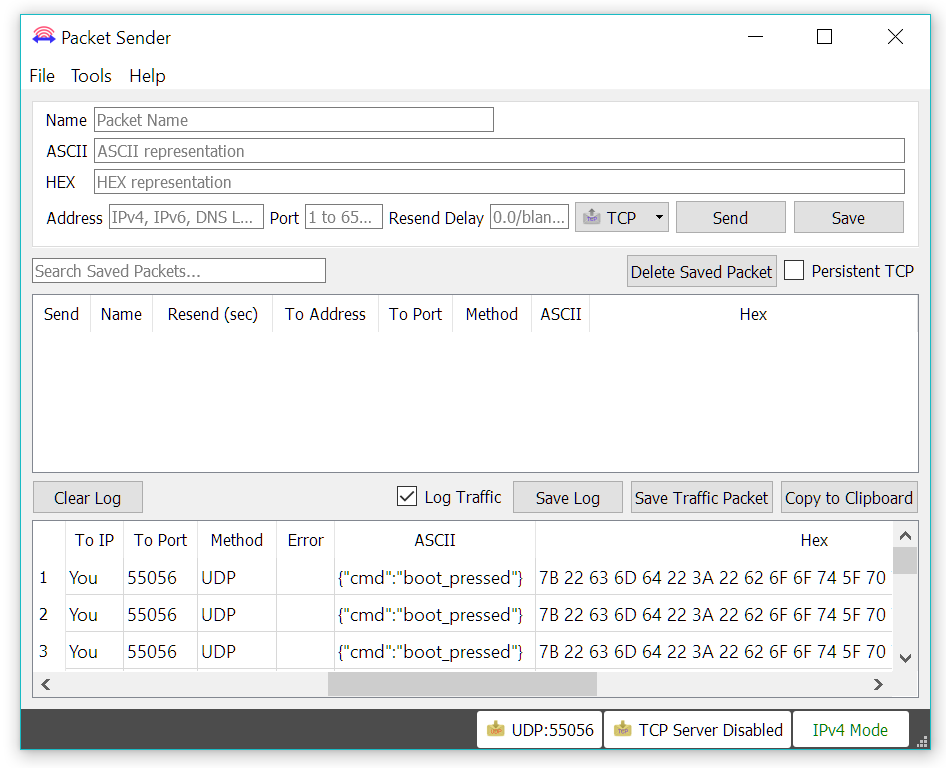Open the Help menu
946x768 pixels.
coord(147,76)
